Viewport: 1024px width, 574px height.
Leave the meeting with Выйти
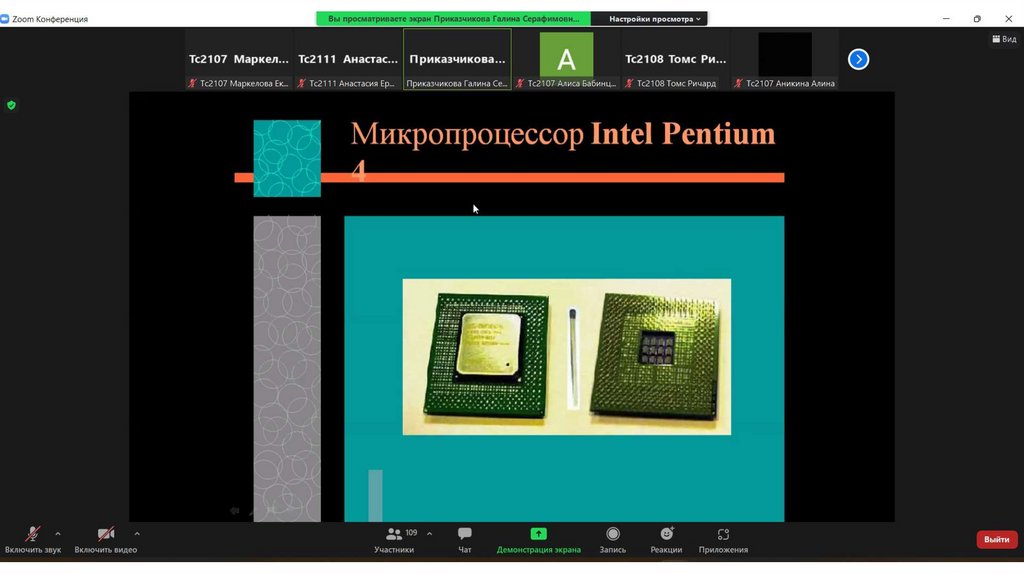pyautogui.click(x=996, y=539)
